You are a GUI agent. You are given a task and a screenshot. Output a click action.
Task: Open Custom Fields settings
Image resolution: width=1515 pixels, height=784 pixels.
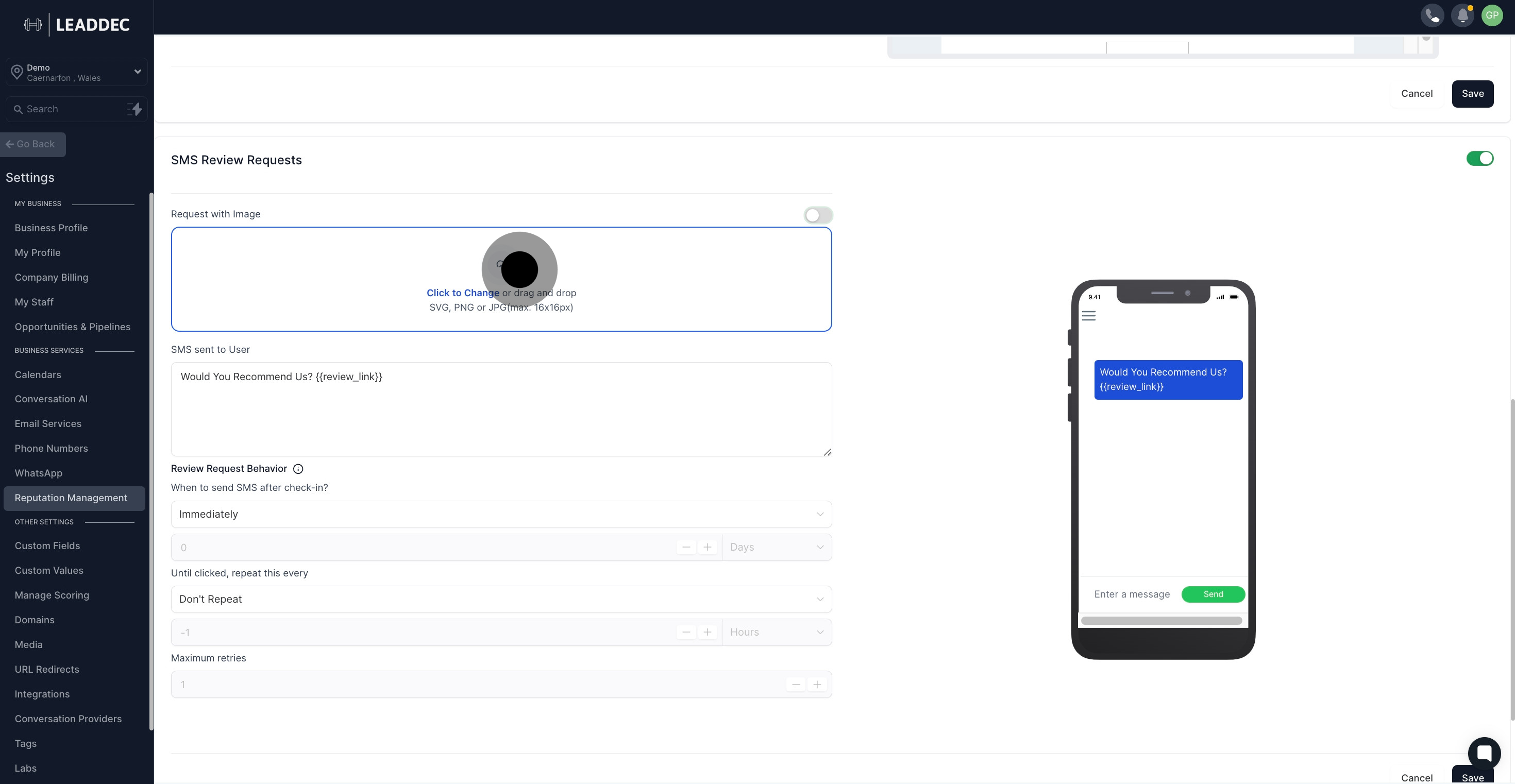pyautogui.click(x=47, y=546)
